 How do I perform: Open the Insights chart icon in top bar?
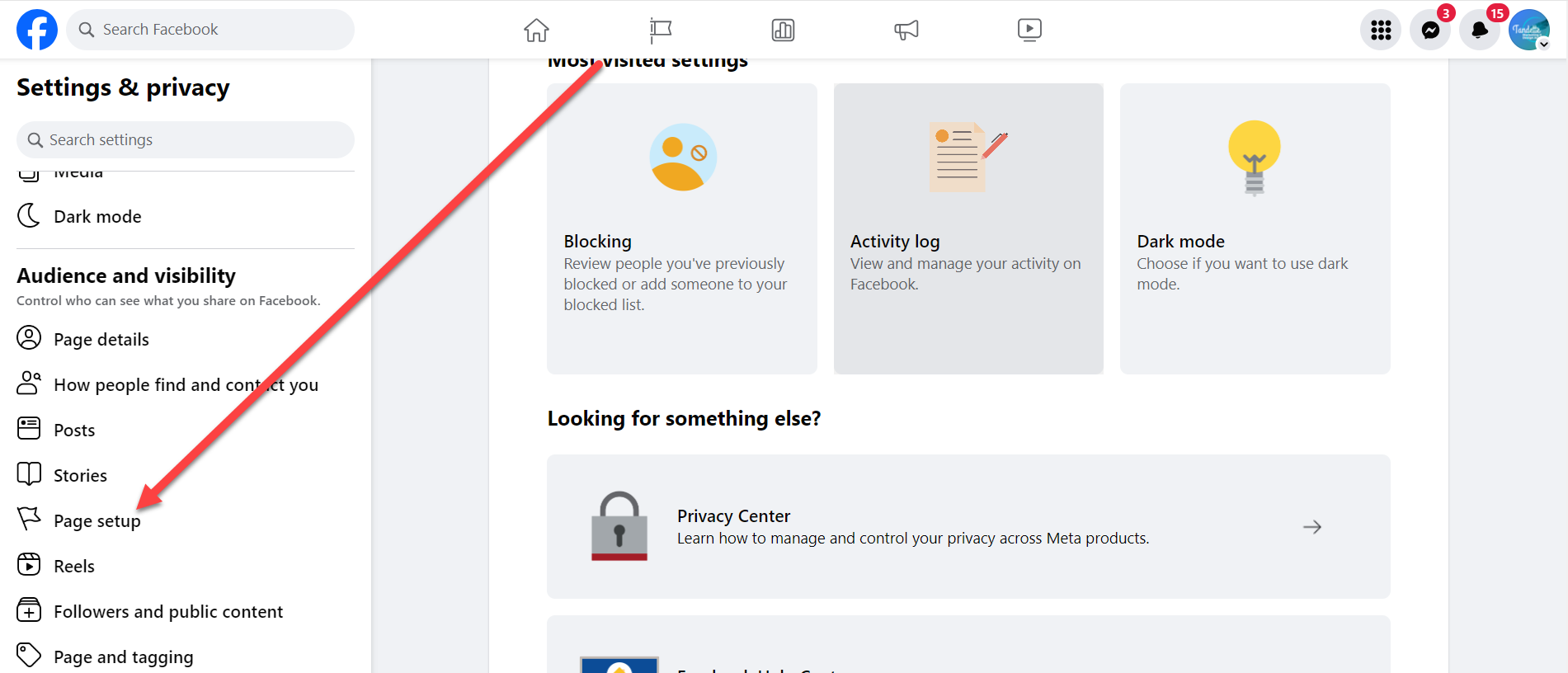(783, 30)
